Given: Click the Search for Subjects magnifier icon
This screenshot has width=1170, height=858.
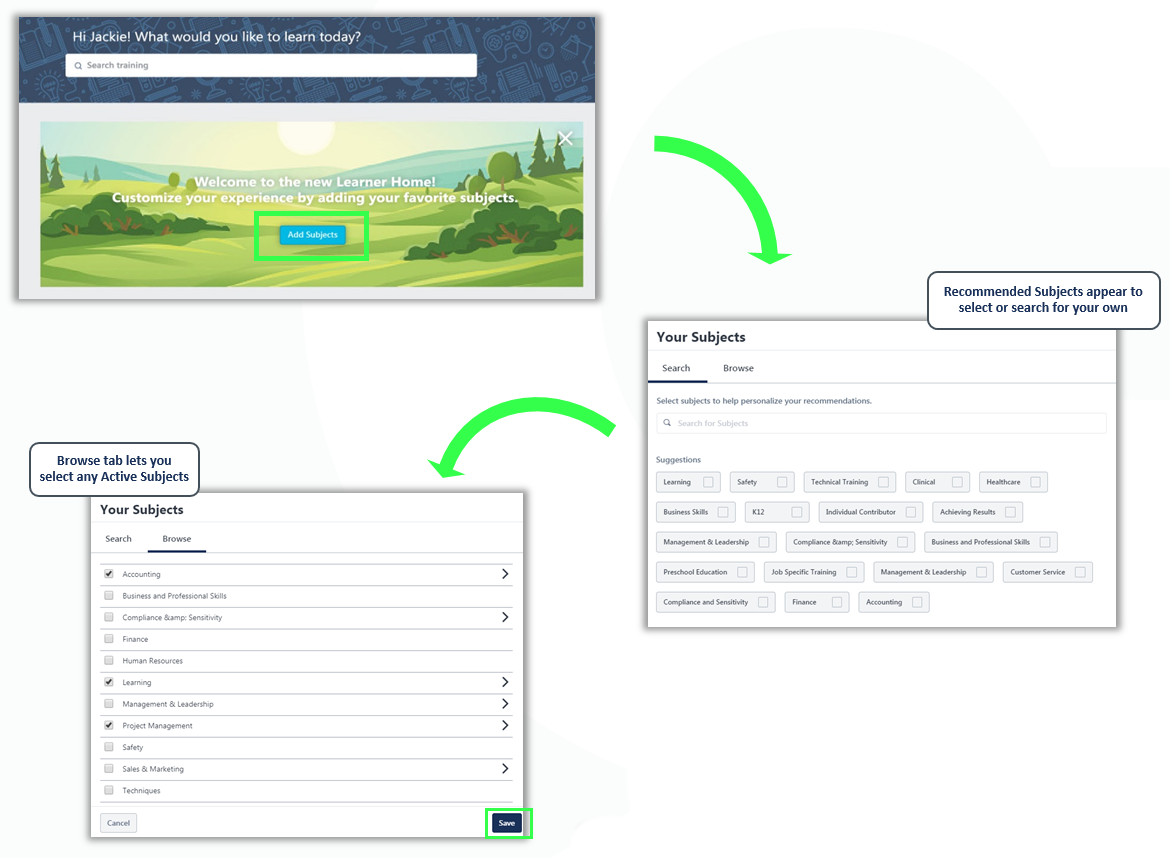Looking at the screenshot, I should (x=667, y=423).
